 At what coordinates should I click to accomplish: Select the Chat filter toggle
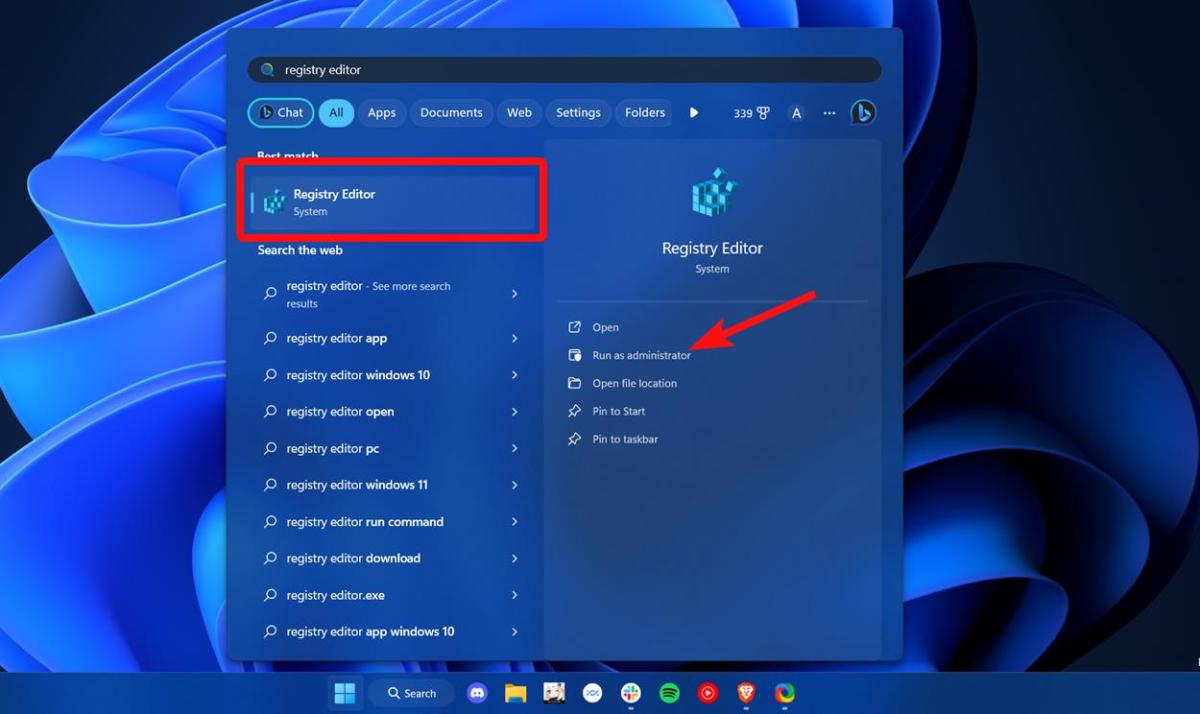pos(280,112)
